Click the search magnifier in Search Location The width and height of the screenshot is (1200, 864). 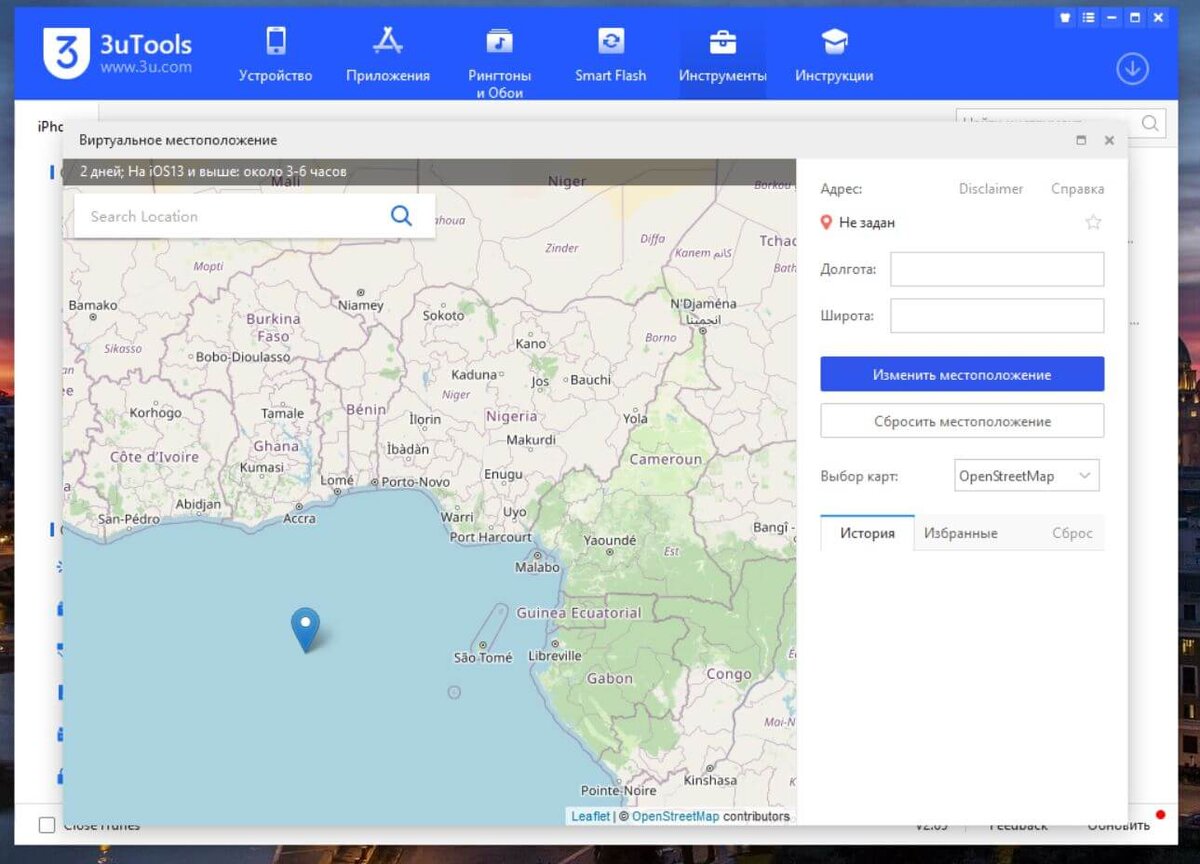[x=401, y=215]
